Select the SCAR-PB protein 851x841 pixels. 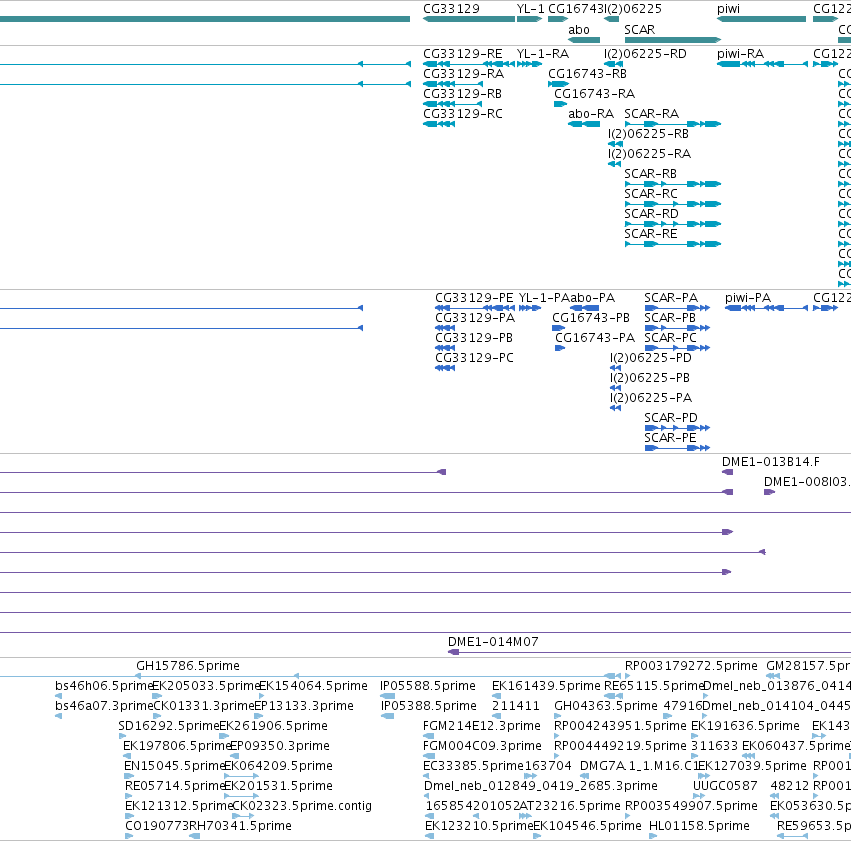(677, 328)
